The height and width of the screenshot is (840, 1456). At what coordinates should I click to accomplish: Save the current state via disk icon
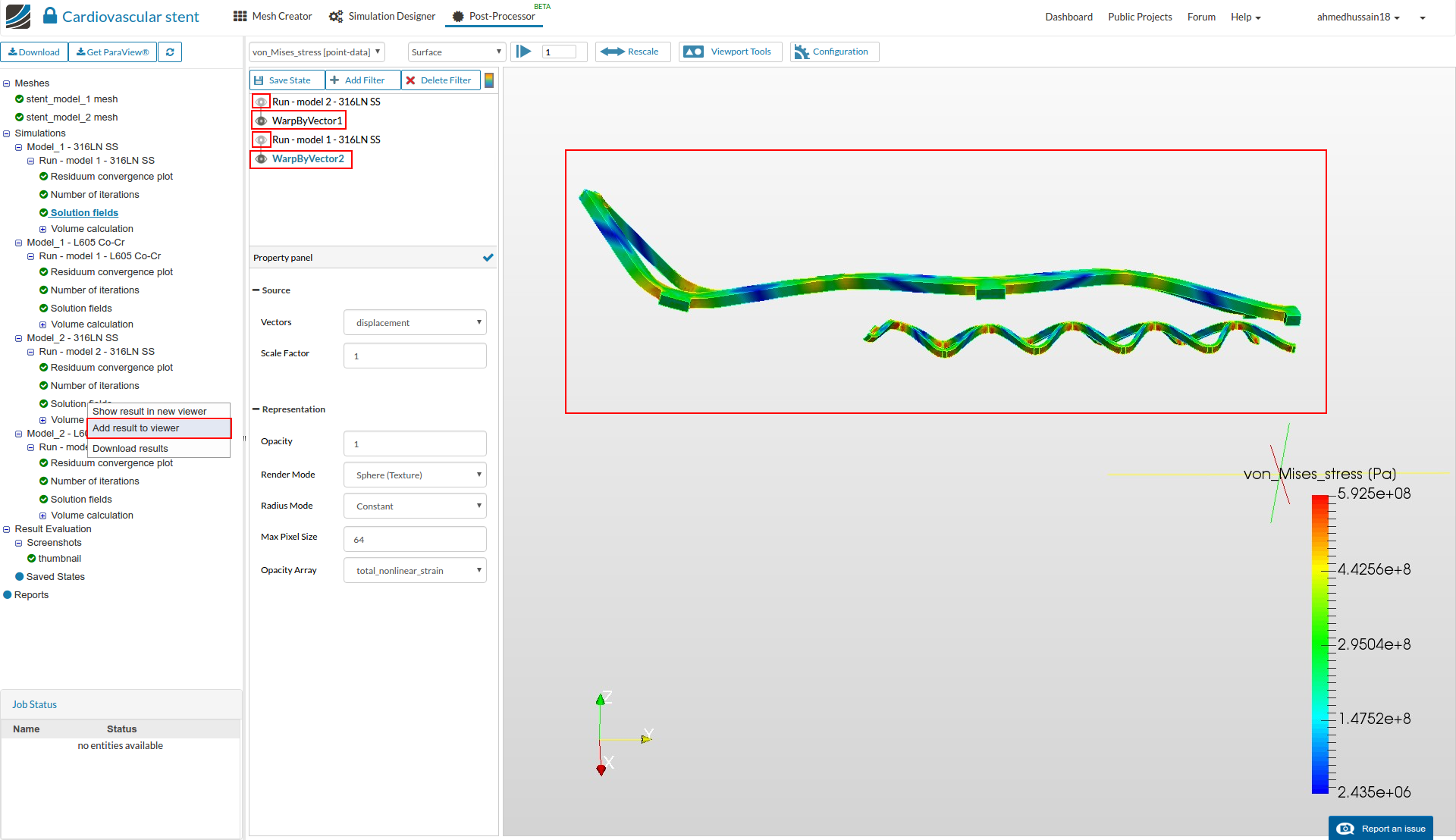[259, 80]
